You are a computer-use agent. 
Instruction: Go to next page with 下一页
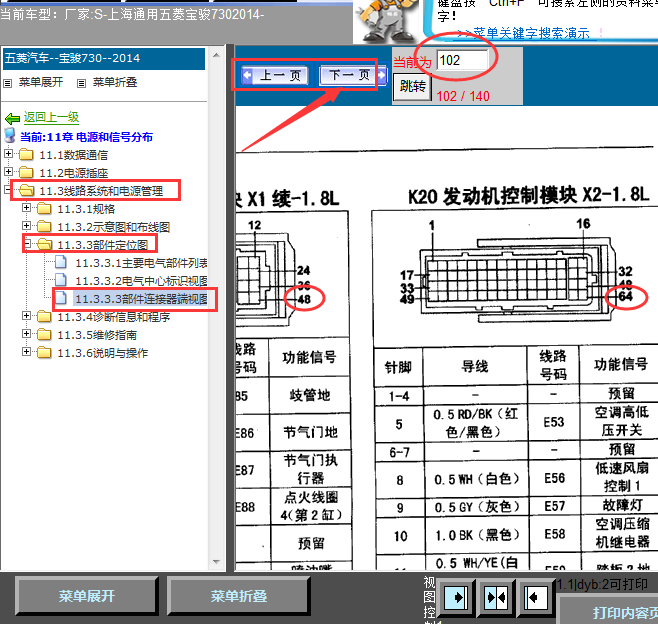pyautogui.click(x=352, y=76)
